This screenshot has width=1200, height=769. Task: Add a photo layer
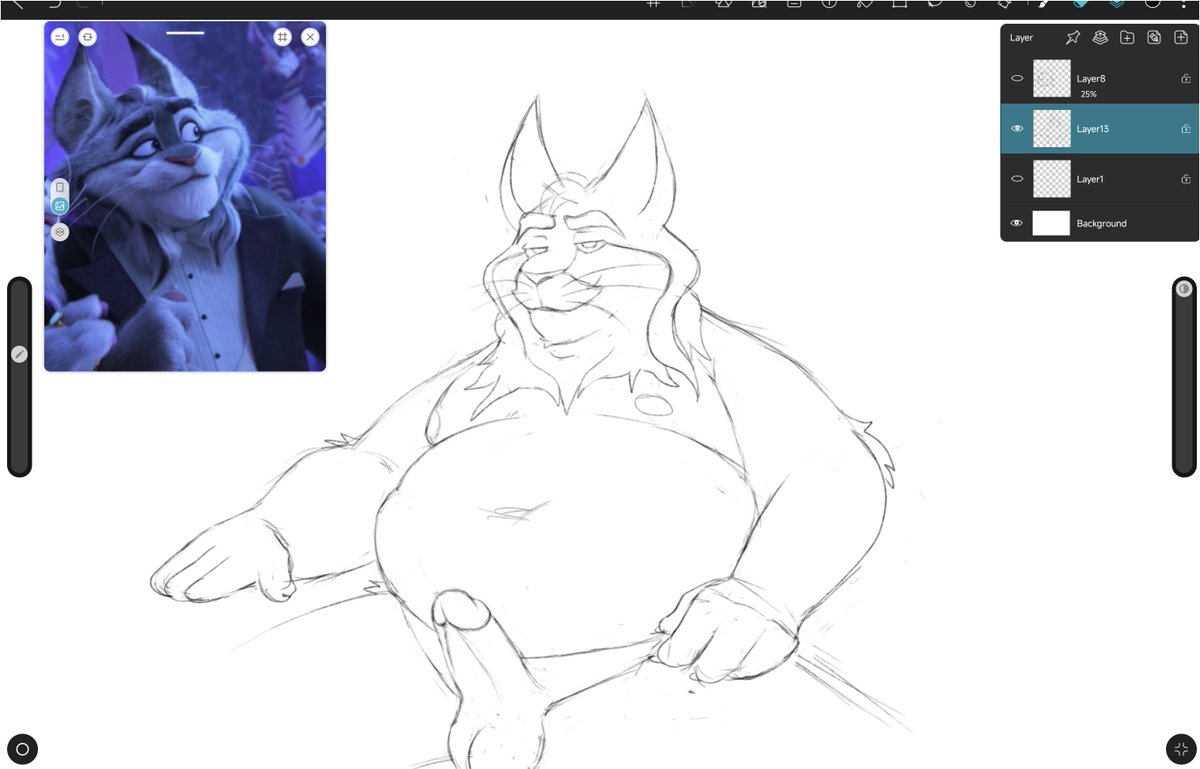[x=1154, y=38]
